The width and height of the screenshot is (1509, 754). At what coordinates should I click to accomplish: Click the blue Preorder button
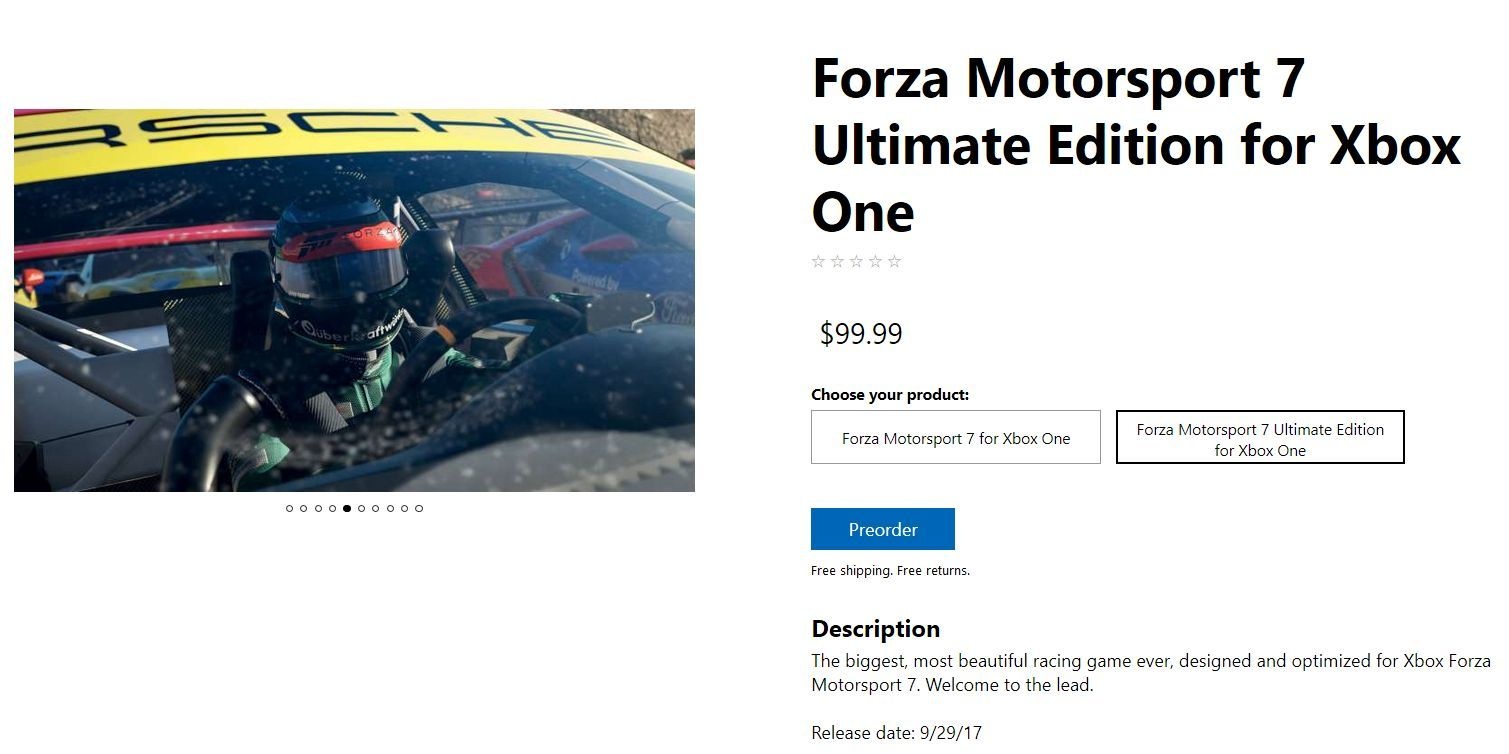click(x=883, y=529)
